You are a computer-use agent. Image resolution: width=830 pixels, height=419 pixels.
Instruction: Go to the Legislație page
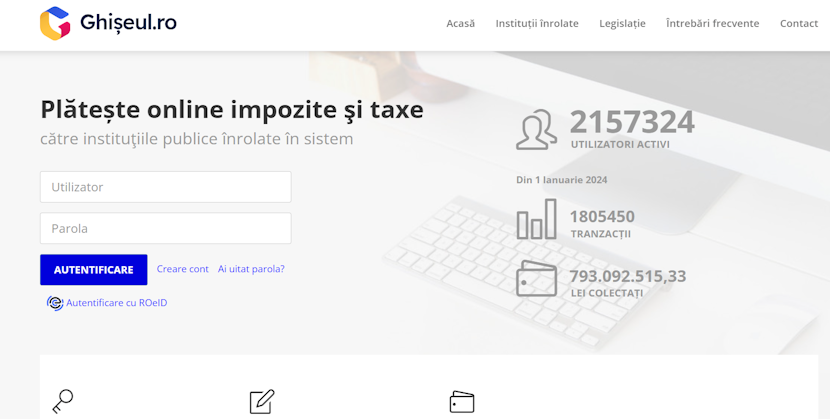622,23
